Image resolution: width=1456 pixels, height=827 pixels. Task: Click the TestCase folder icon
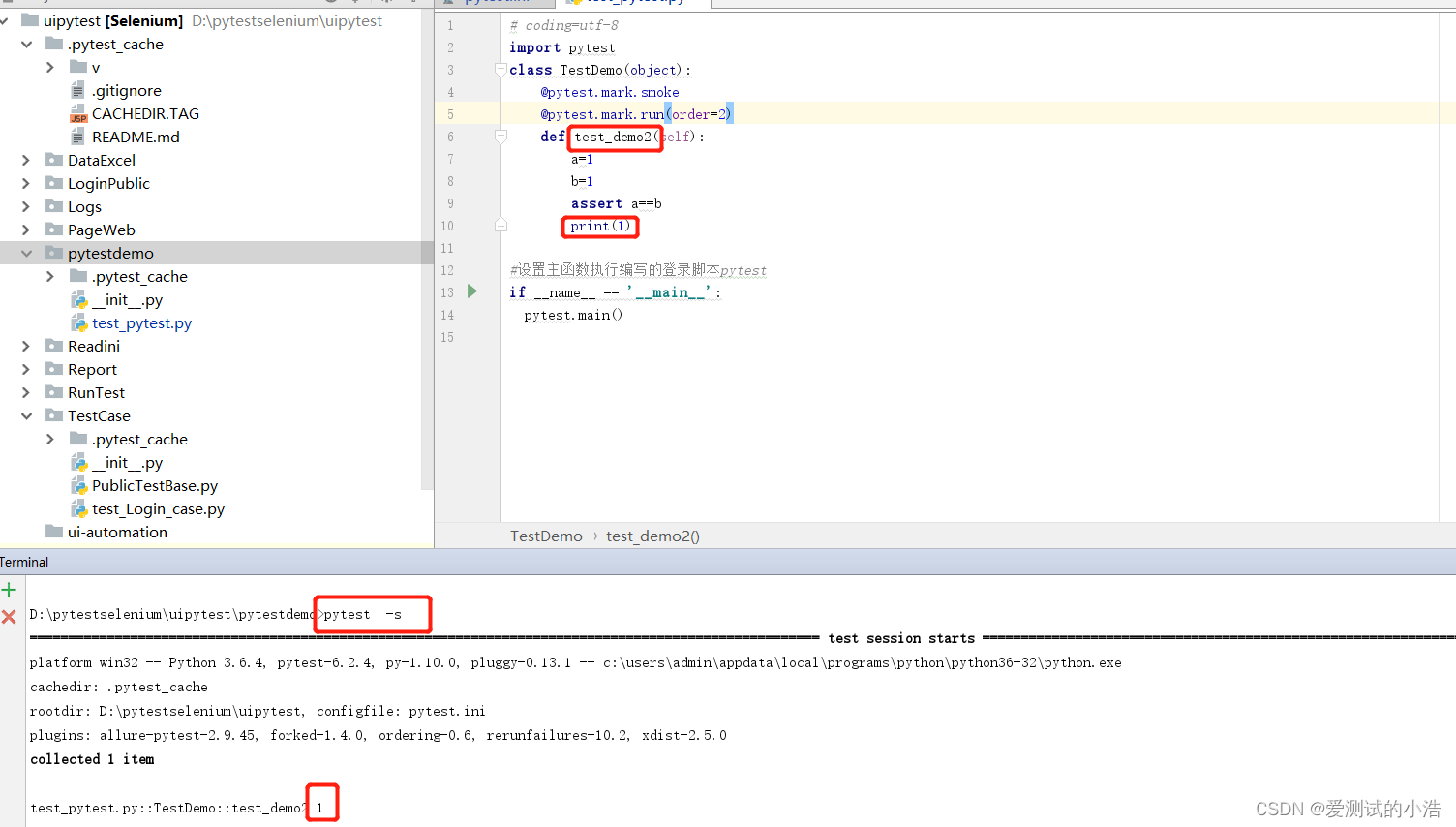click(x=54, y=415)
